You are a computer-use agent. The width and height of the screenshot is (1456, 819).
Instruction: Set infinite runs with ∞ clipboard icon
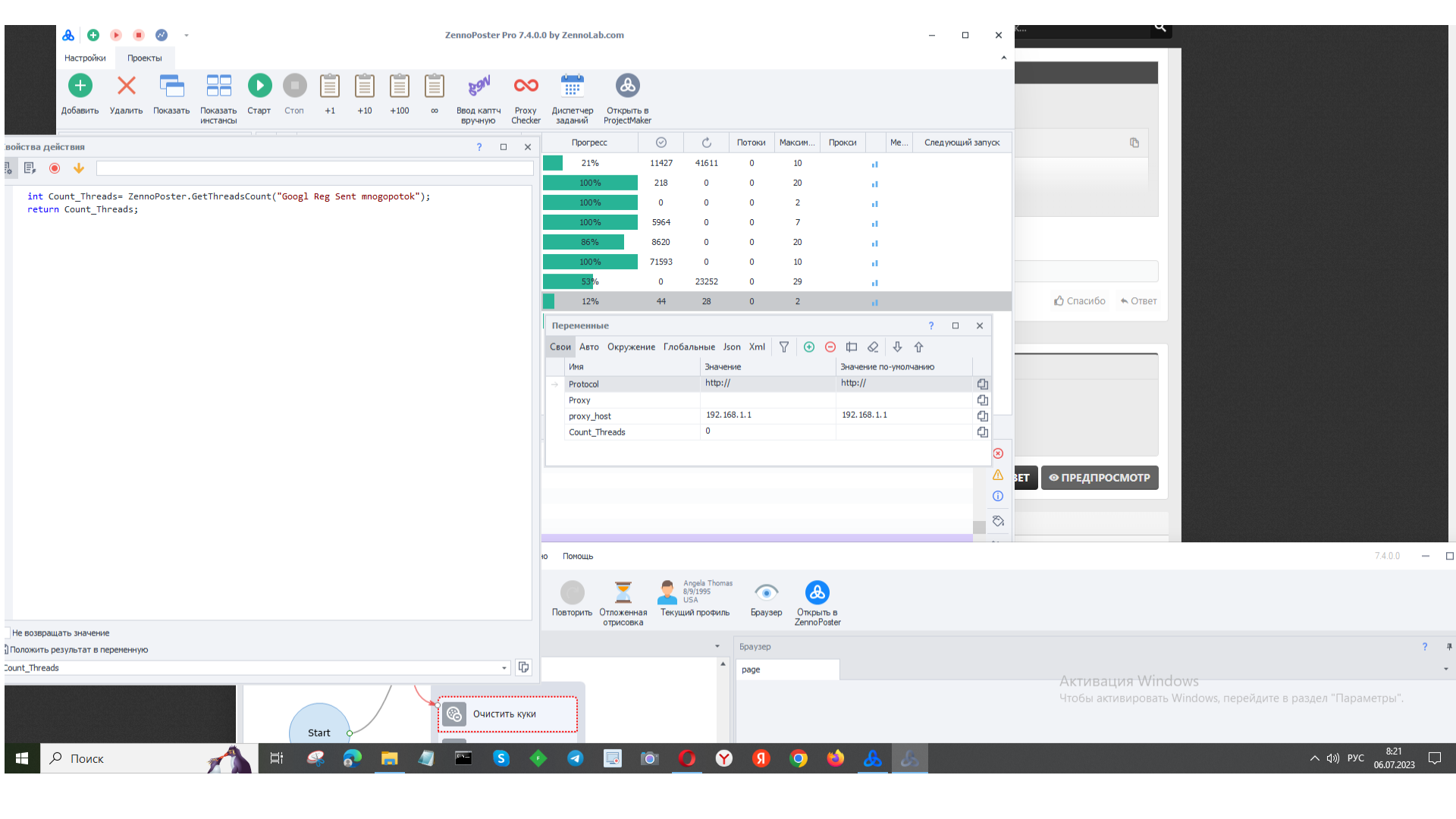[x=435, y=86]
